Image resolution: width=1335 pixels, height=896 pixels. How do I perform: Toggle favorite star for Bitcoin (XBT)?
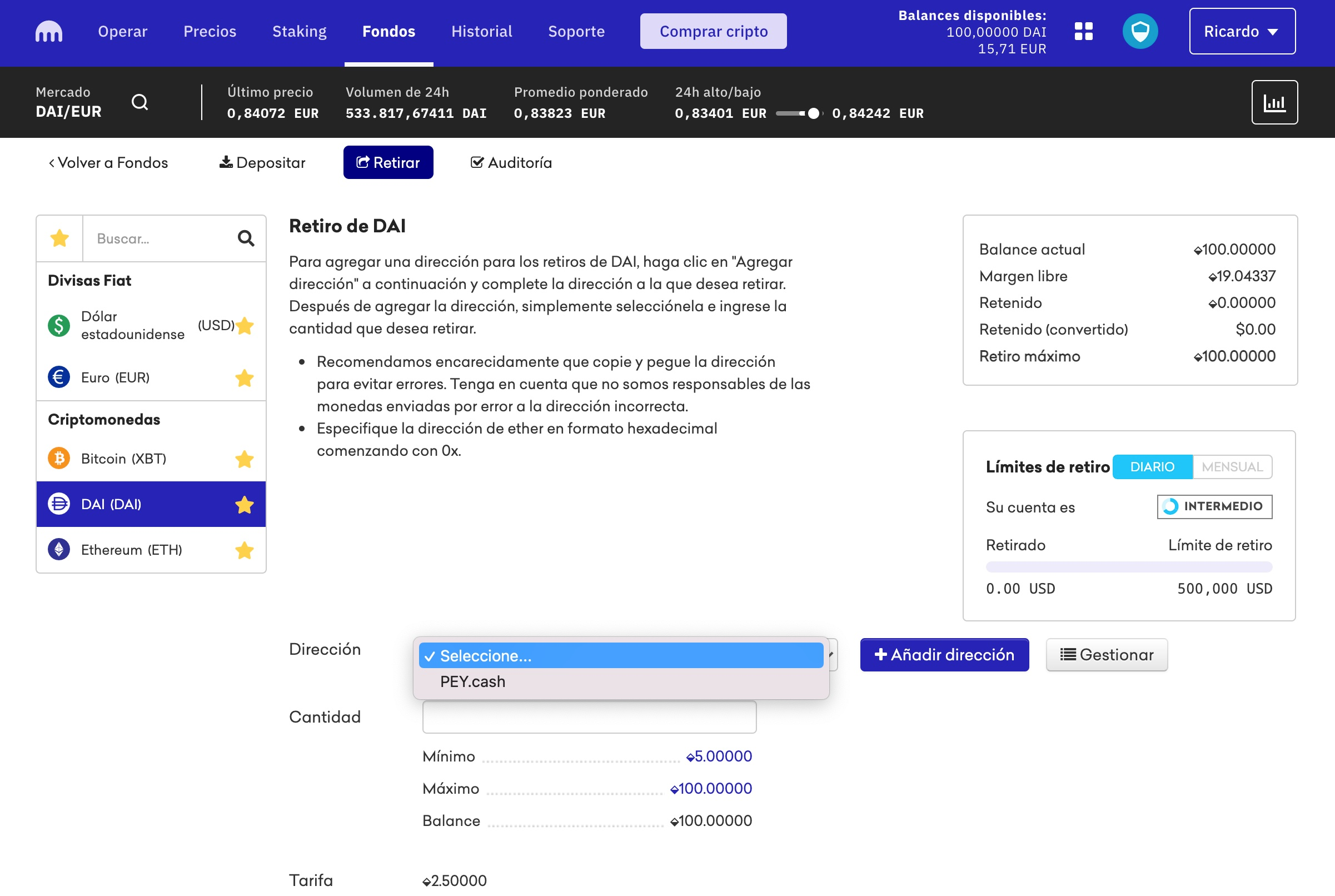click(x=245, y=459)
